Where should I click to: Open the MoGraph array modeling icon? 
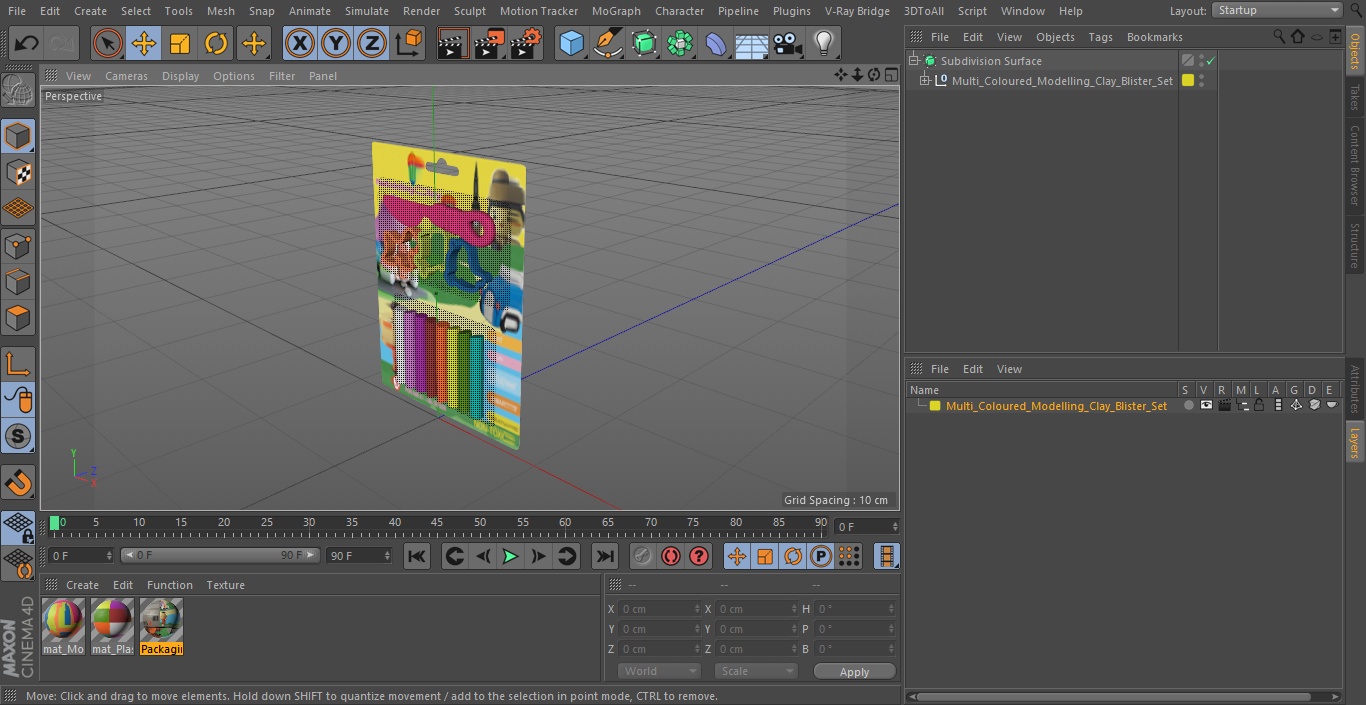pyautogui.click(x=680, y=43)
